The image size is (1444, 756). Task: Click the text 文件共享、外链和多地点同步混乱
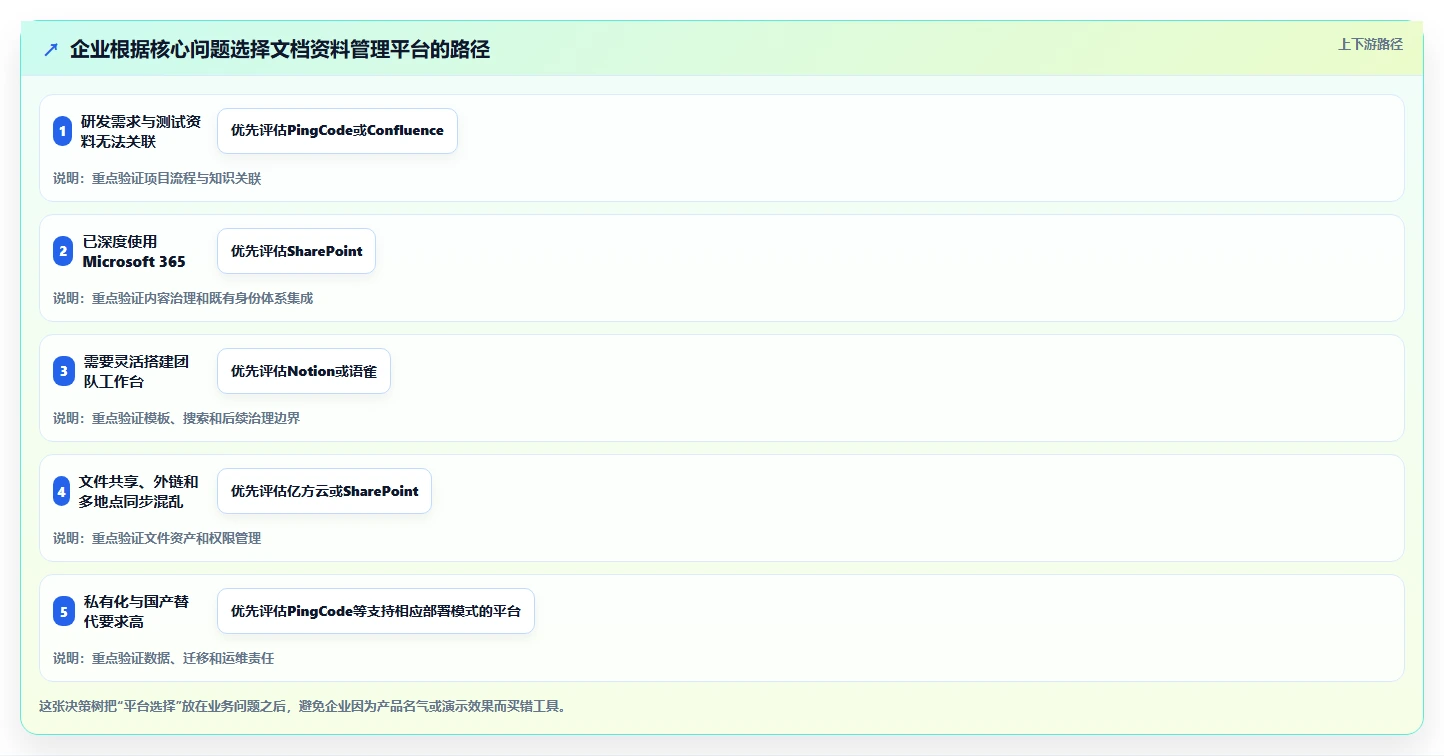point(139,491)
